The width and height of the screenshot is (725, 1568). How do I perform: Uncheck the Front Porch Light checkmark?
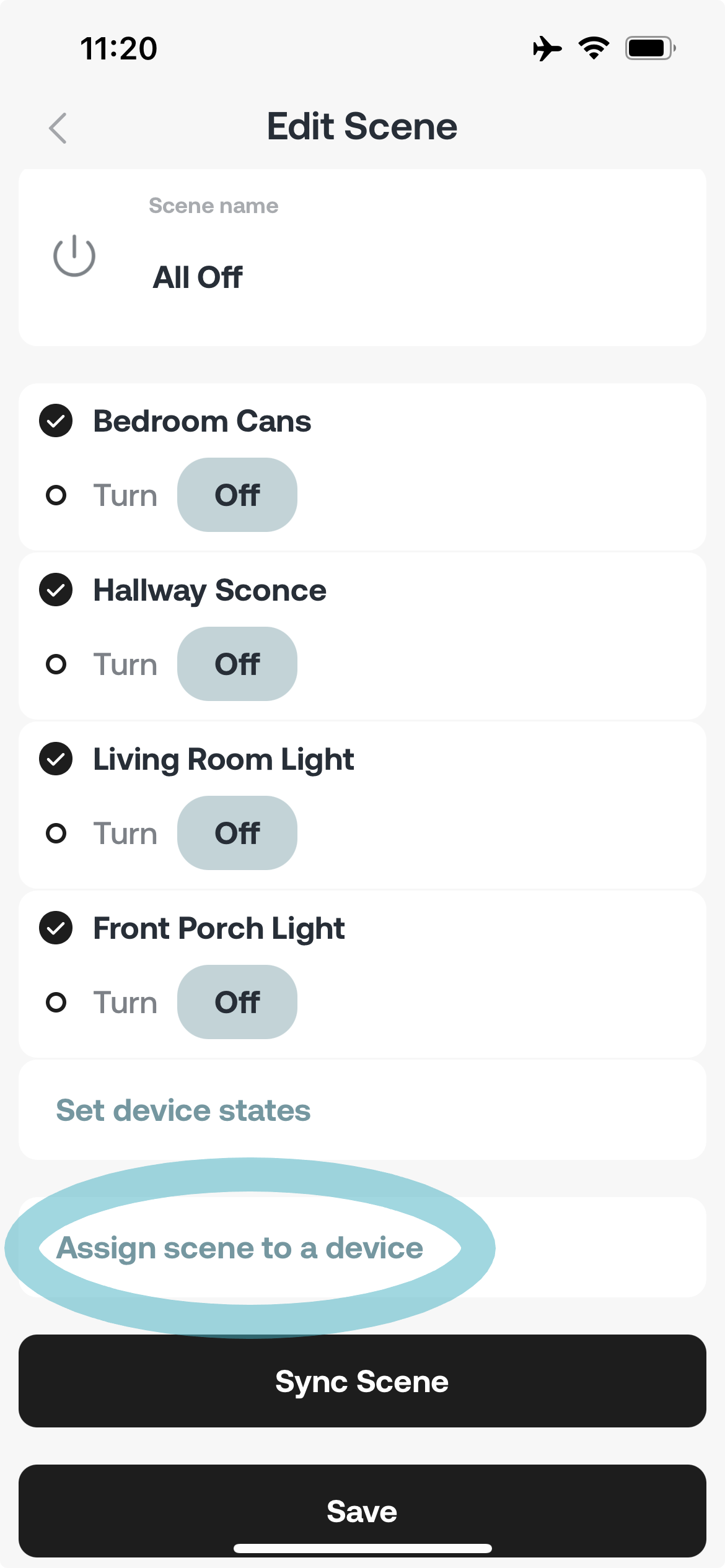[x=56, y=928]
